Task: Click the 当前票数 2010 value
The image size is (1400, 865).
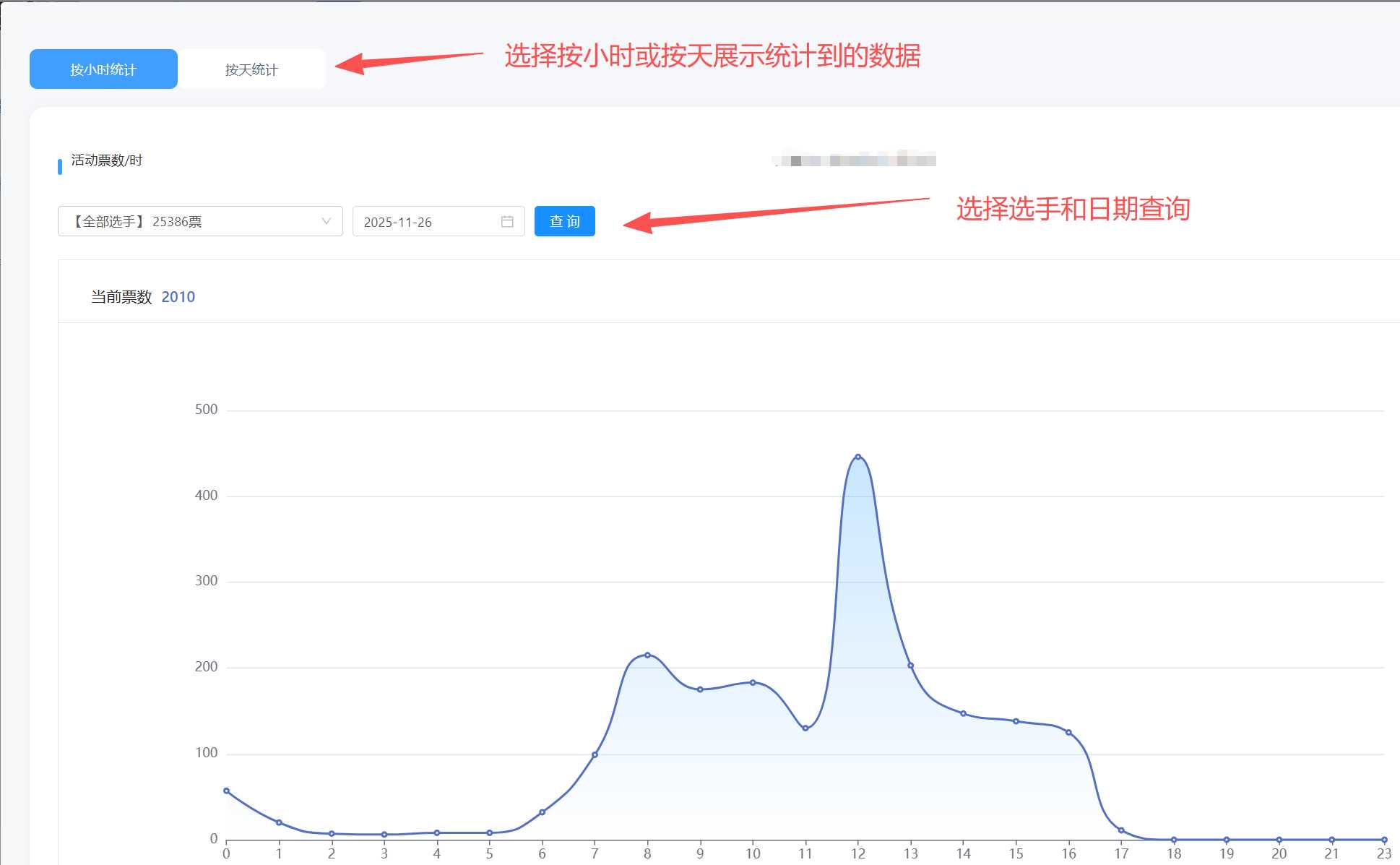Action: click(178, 297)
